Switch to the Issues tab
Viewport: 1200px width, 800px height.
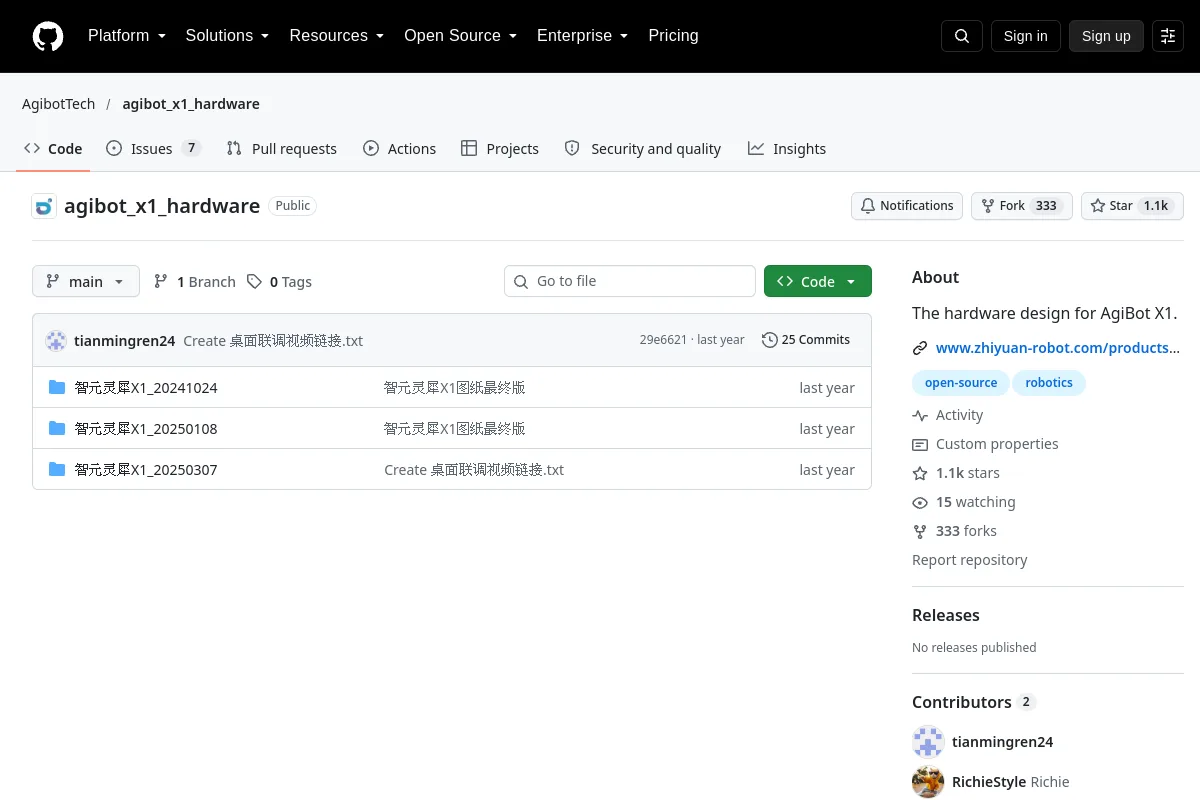click(x=153, y=148)
